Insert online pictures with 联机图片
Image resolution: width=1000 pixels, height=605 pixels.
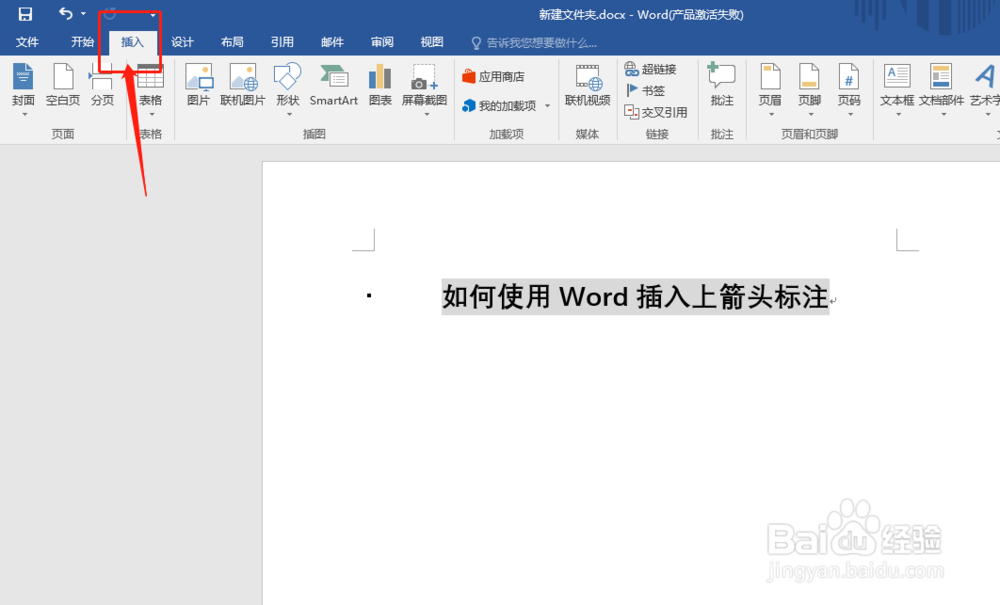click(242, 85)
